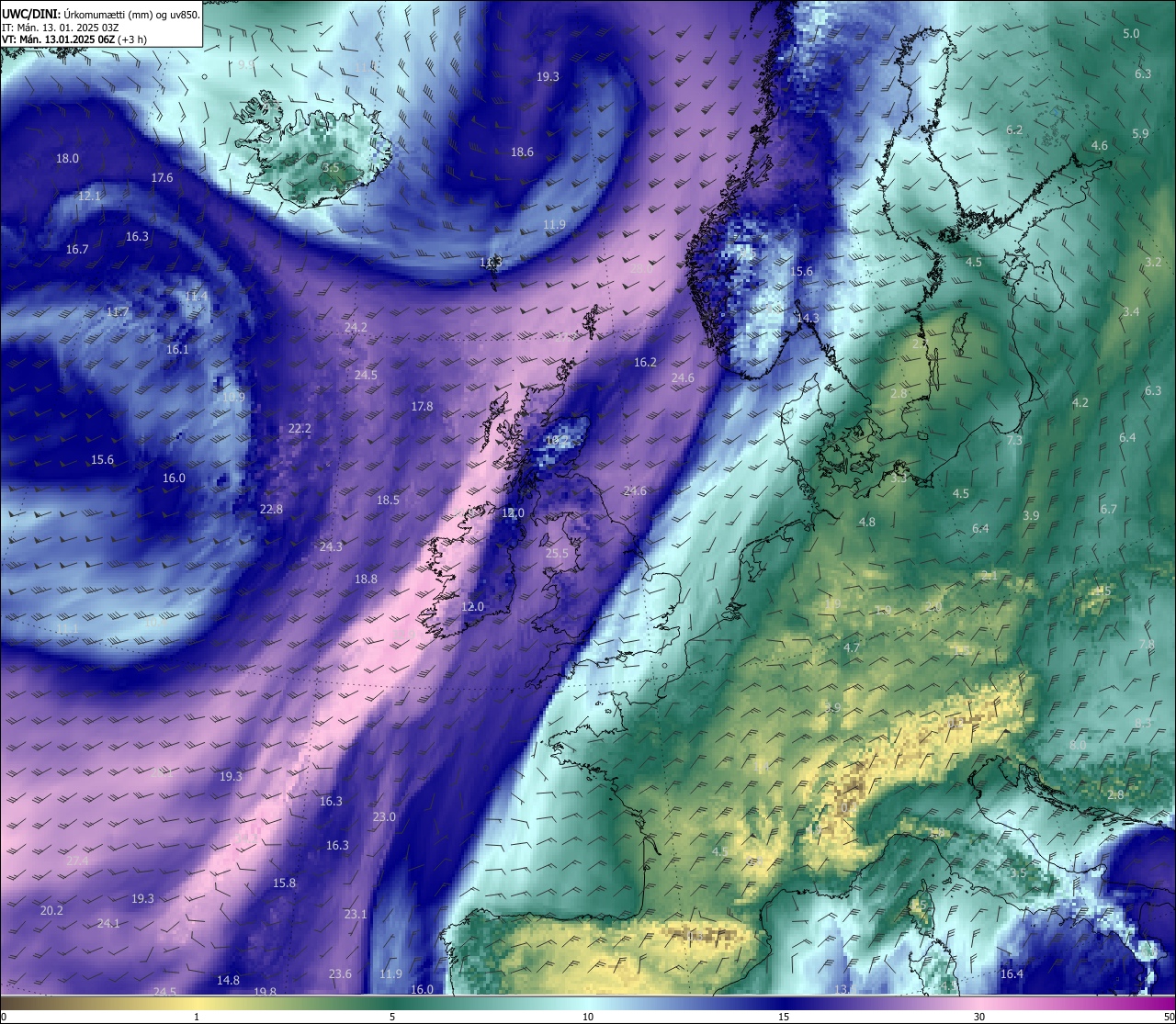Click the legend tick label 10
The image size is (1176, 1024).
[588, 1017]
